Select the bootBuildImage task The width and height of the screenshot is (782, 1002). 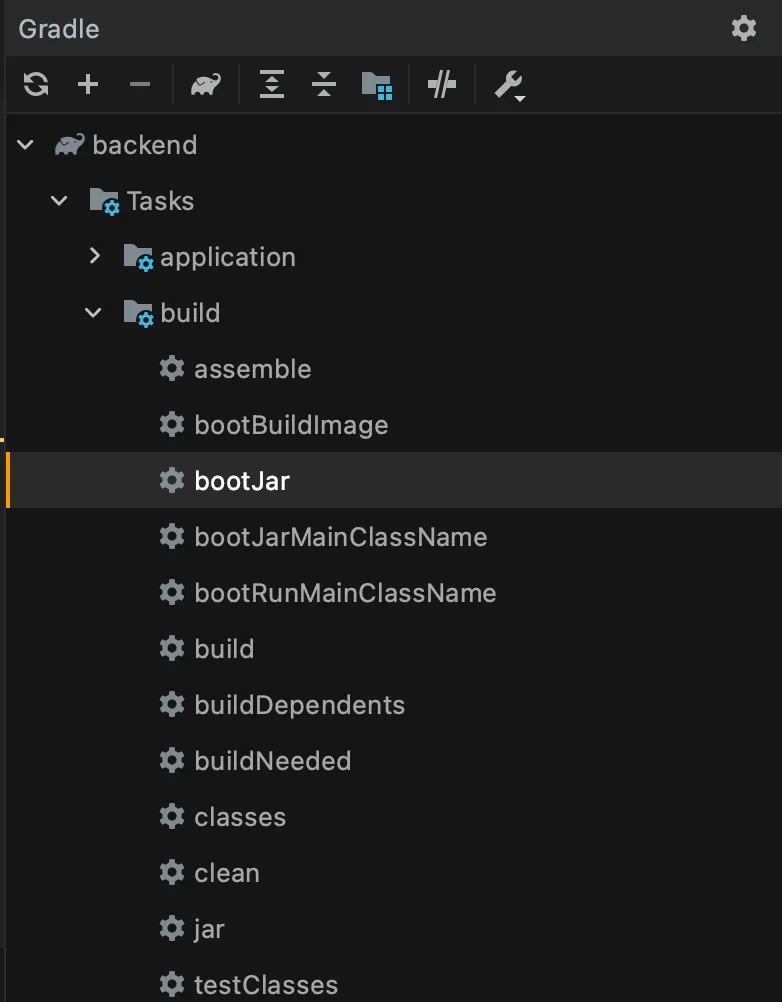pos(290,425)
